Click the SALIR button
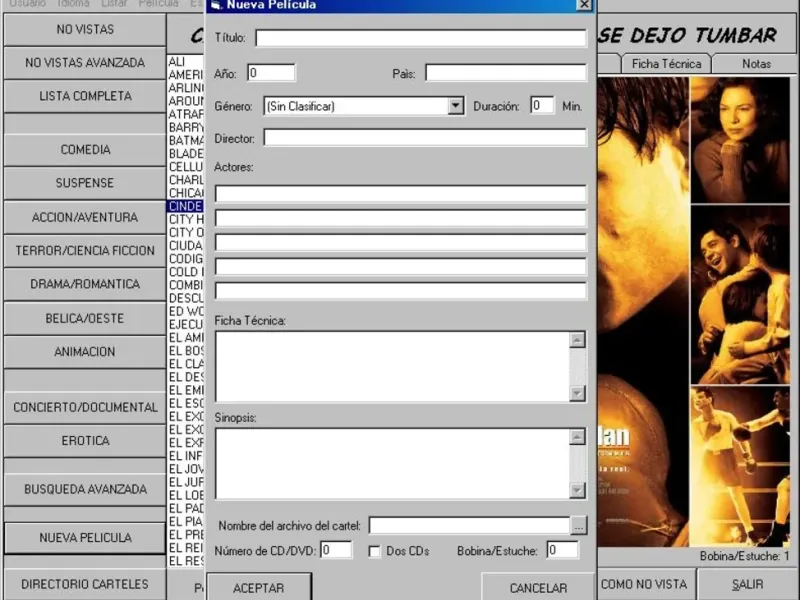Screen dimensions: 800x600 pyautogui.click(x=747, y=584)
